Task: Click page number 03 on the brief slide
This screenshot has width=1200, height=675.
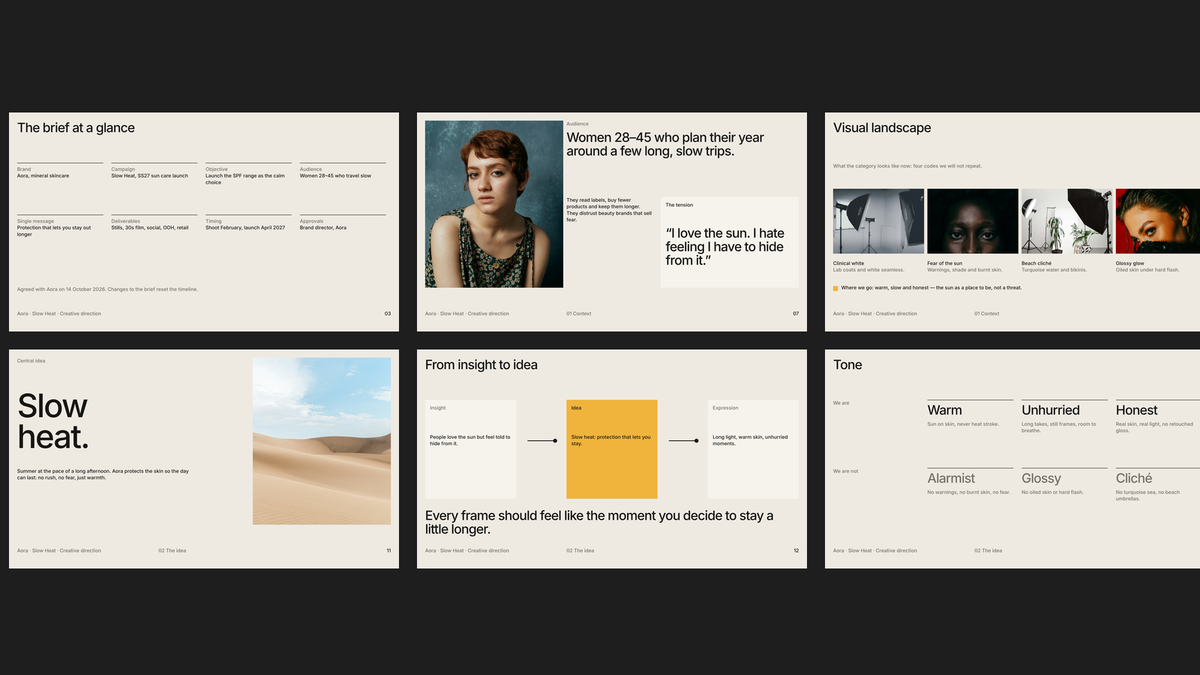Action: 387,314
